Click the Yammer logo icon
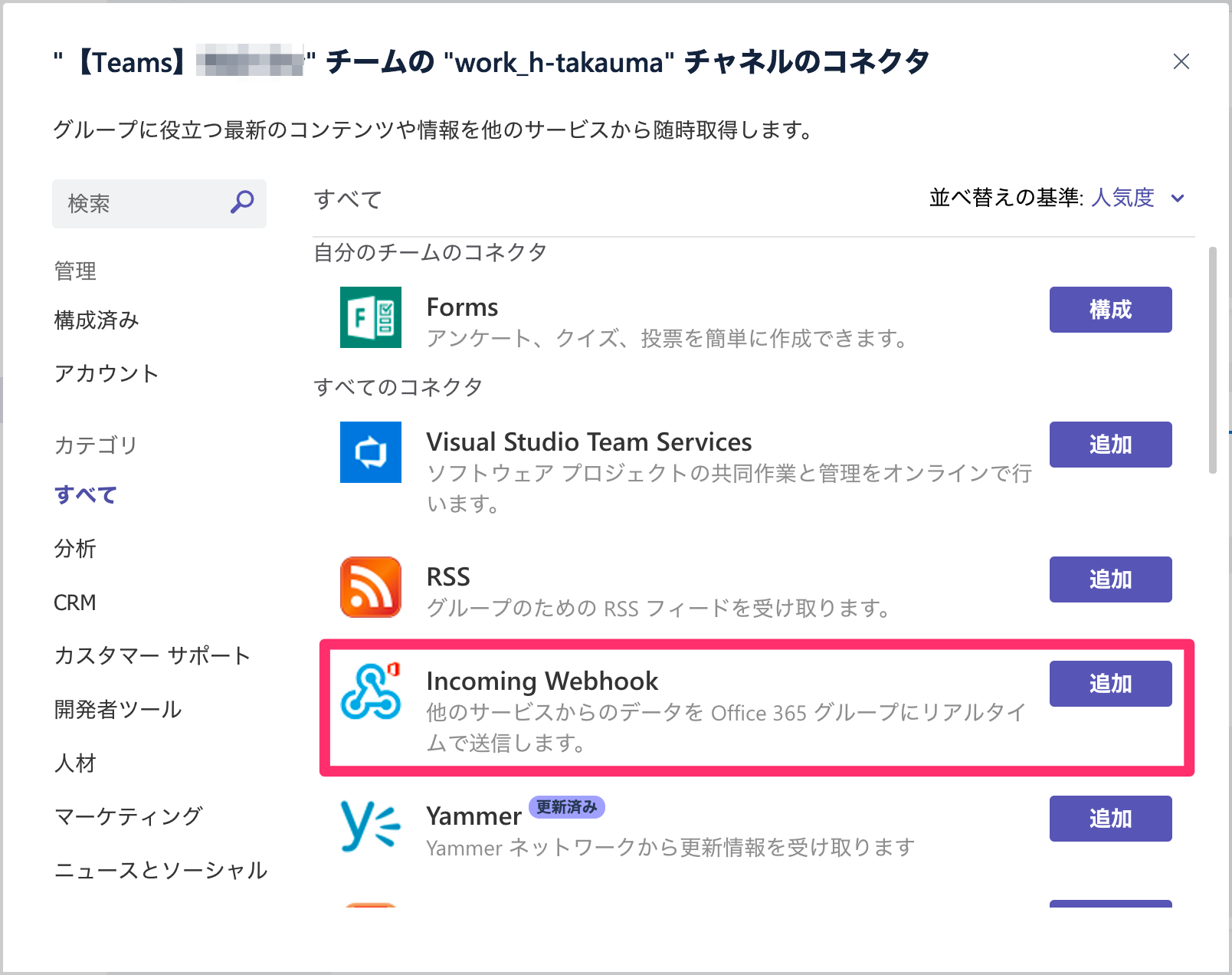Screen dimensions: 1232x975 click(x=371, y=826)
